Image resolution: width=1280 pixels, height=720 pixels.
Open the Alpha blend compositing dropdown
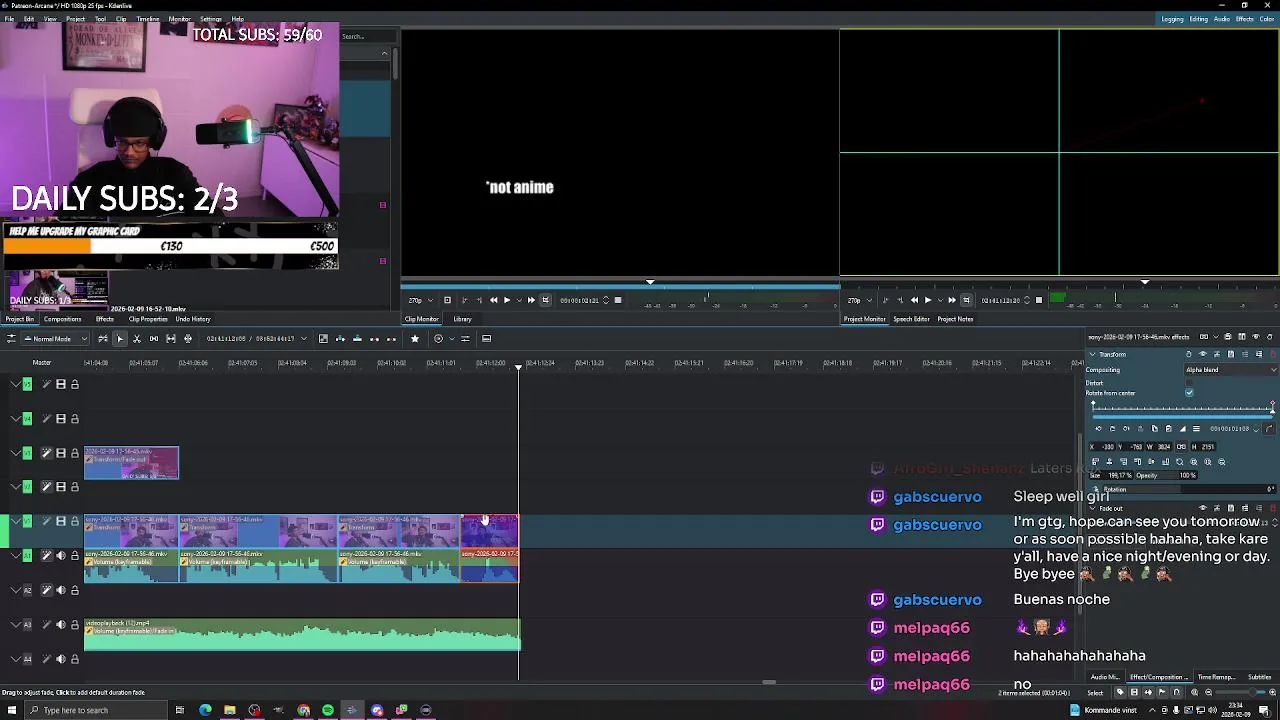(x=1232, y=370)
